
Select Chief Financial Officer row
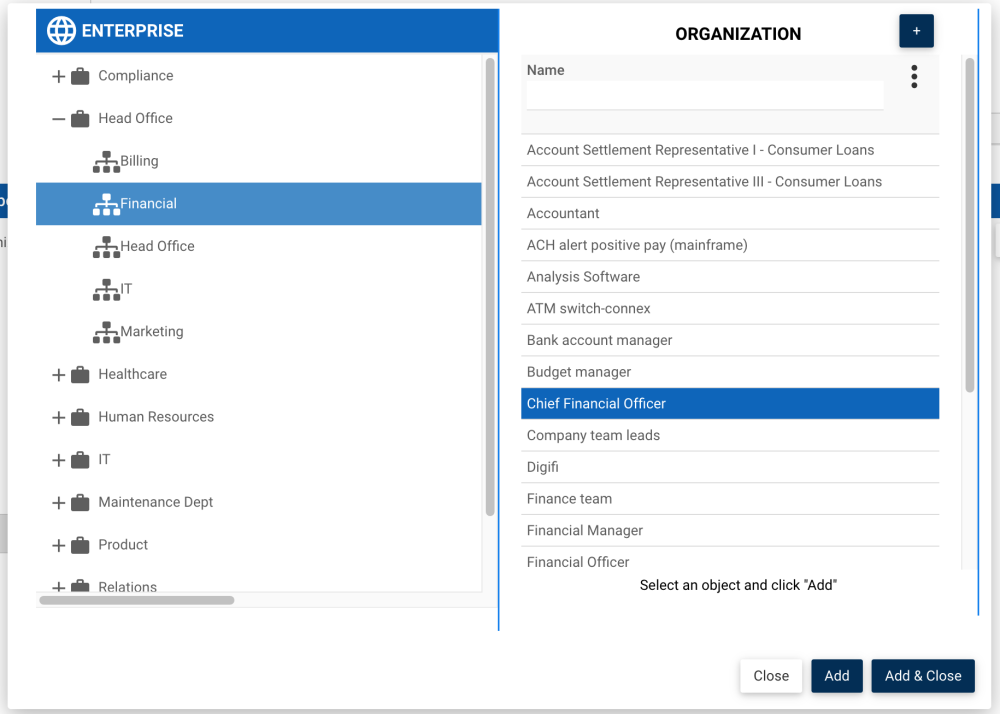pos(596,404)
